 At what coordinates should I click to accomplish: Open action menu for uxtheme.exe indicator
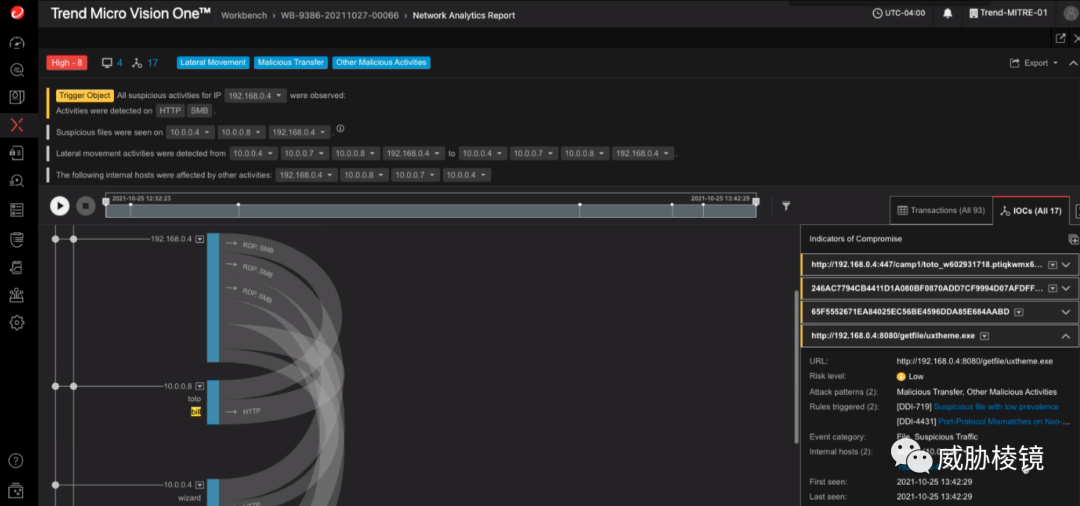click(x=984, y=336)
